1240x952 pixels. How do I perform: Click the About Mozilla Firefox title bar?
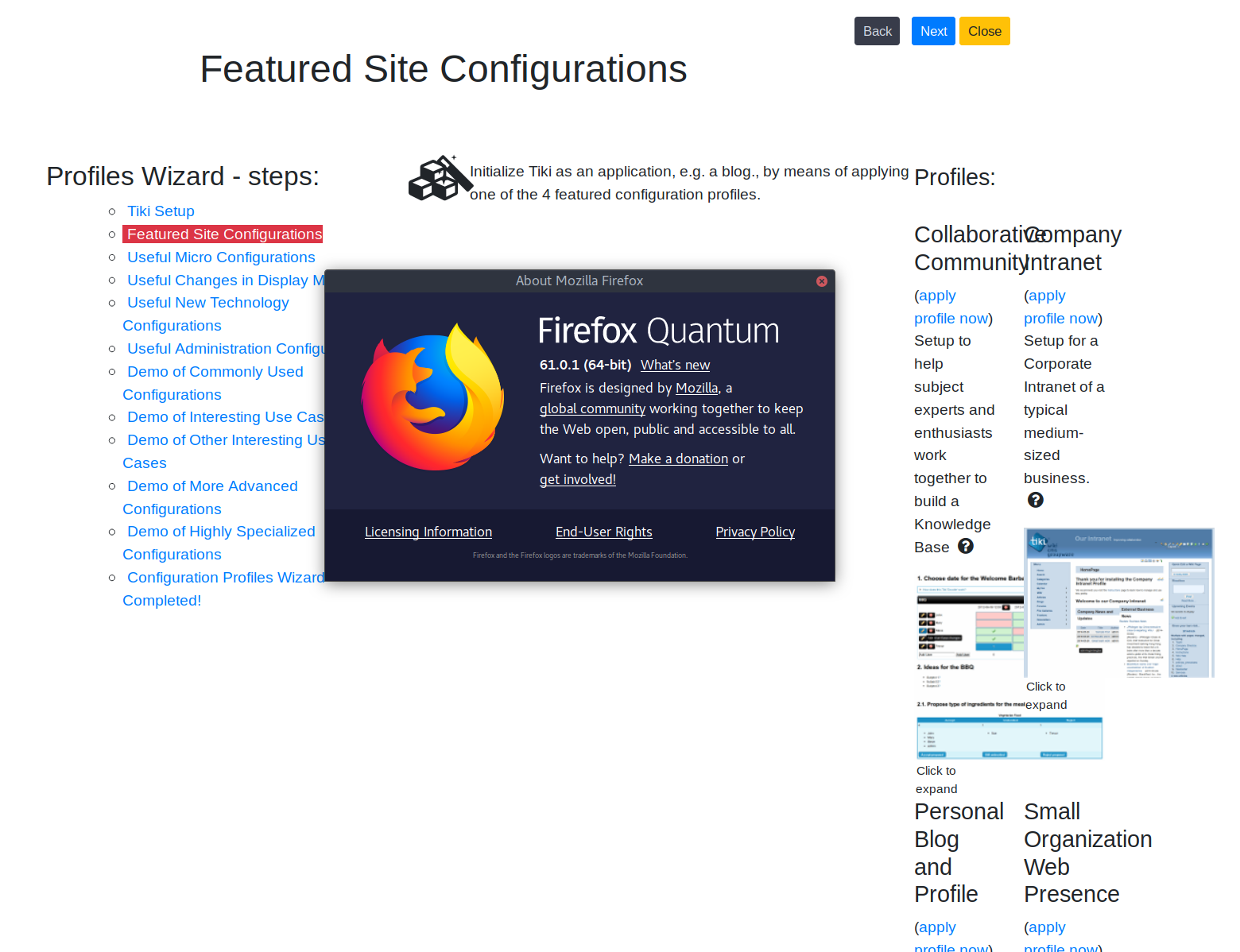click(579, 281)
